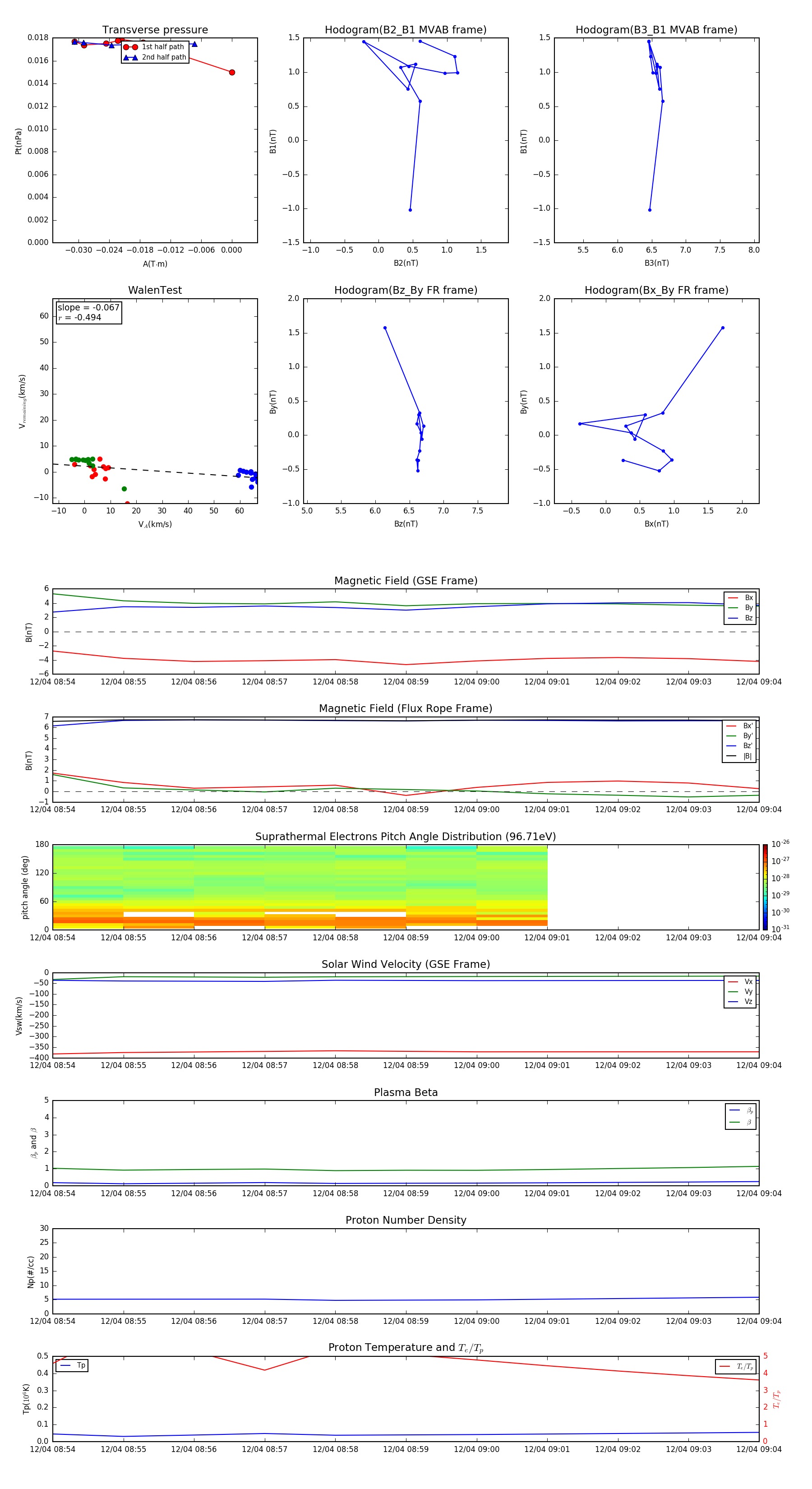The width and height of the screenshot is (812, 1489).
Task: Select the "slope = -0.067" annotation
Action: point(88,308)
